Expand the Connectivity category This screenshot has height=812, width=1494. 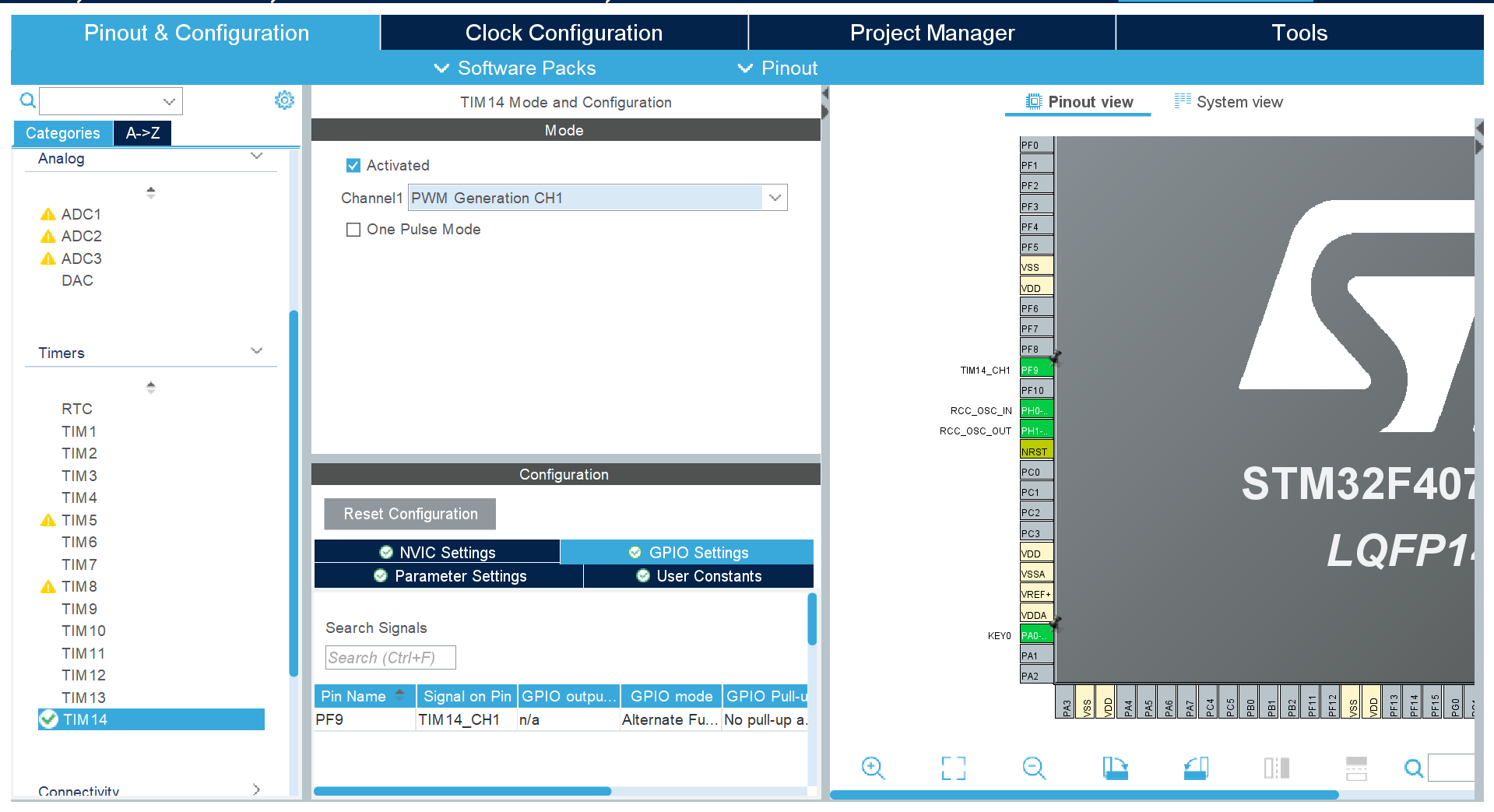click(x=256, y=790)
